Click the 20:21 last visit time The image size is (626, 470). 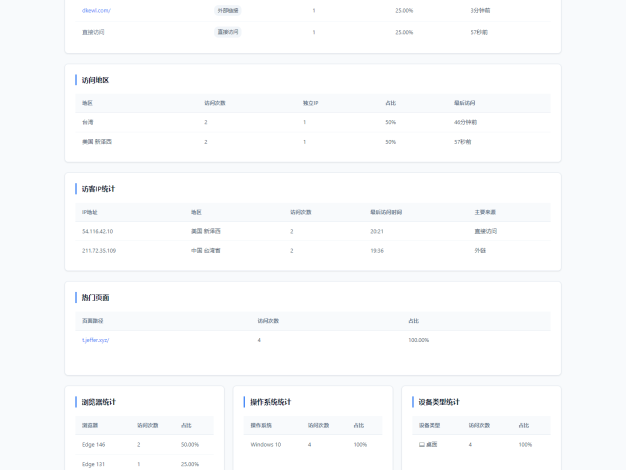(377, 231)
